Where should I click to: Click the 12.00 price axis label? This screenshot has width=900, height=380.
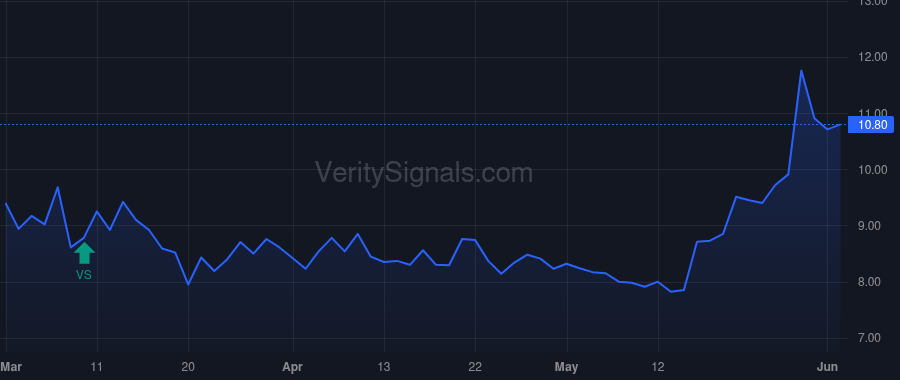coord(872,57)
